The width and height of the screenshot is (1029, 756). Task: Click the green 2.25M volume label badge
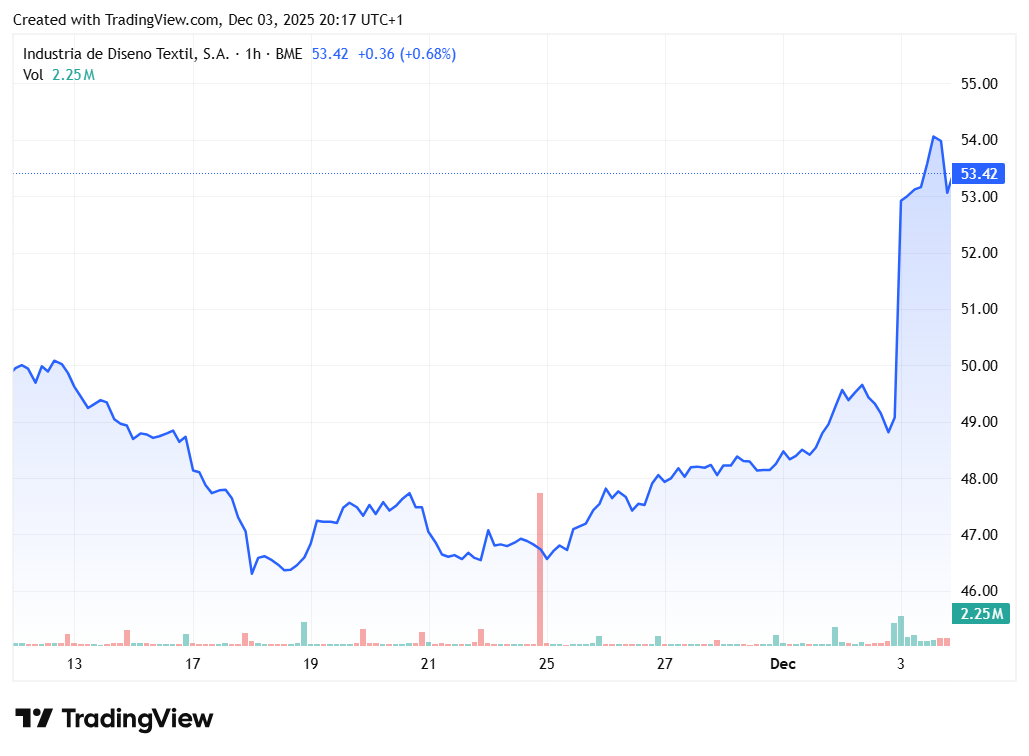(980, 613)
